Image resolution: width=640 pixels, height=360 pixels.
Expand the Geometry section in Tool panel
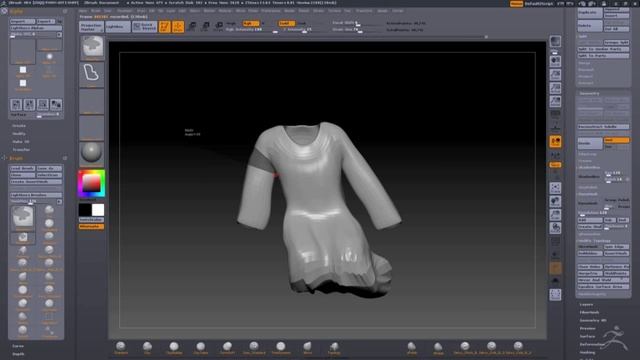[x=589, y=93]
